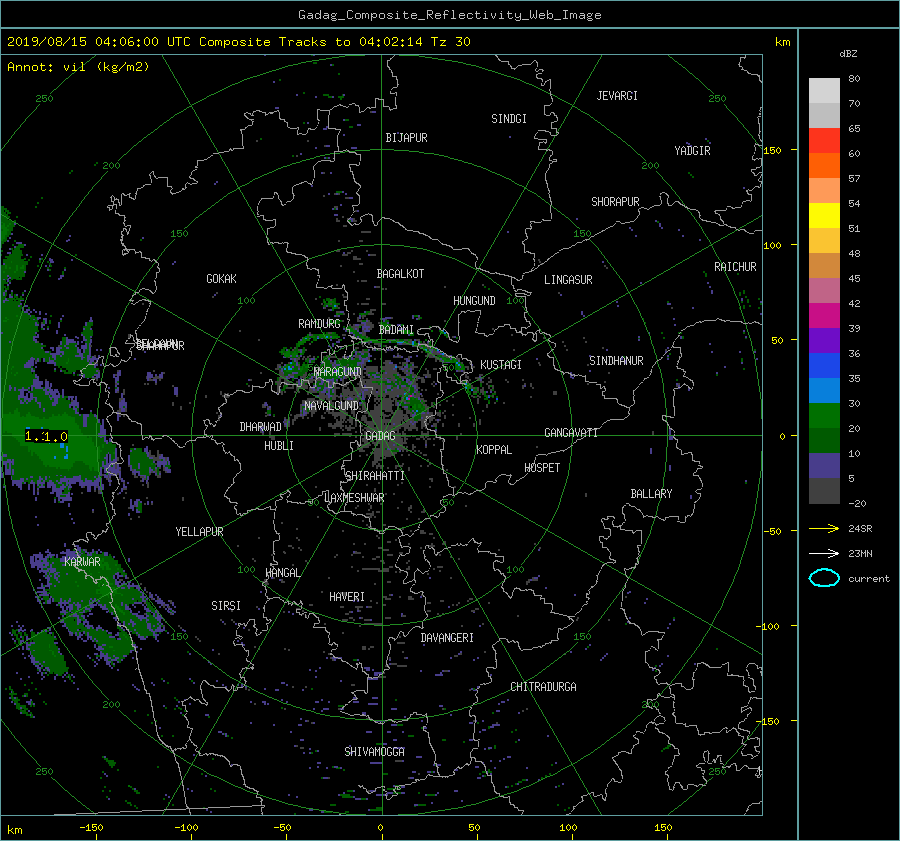The image size is (900, 841).
Task: Click the JEVARGI city label
Action: pos(617,96)
